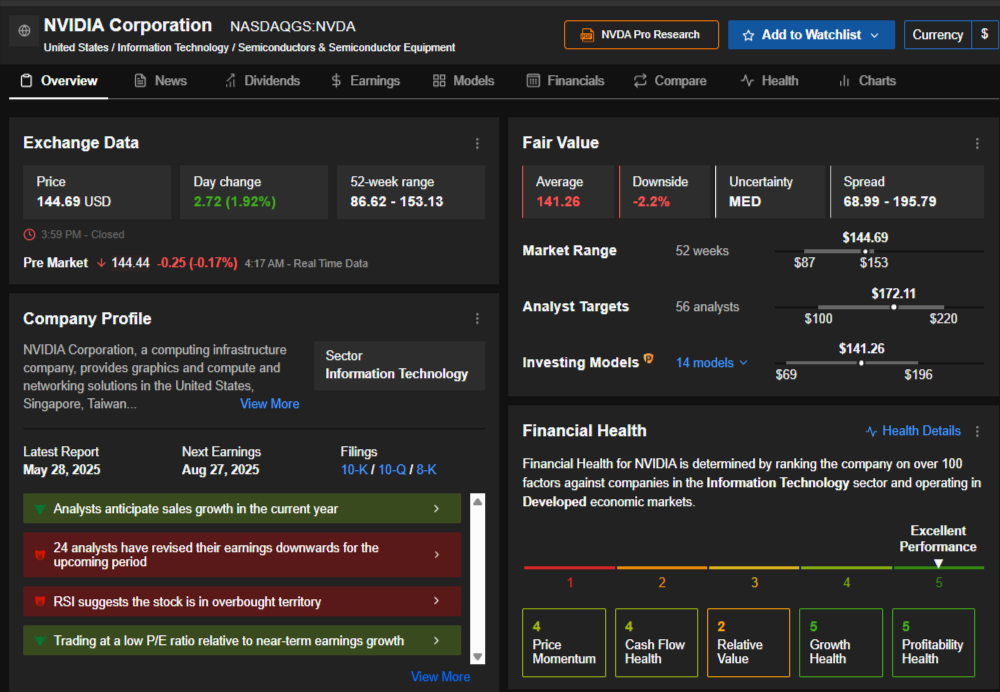
Task: Select the Price Momentum score card
Action: point(564,642)
